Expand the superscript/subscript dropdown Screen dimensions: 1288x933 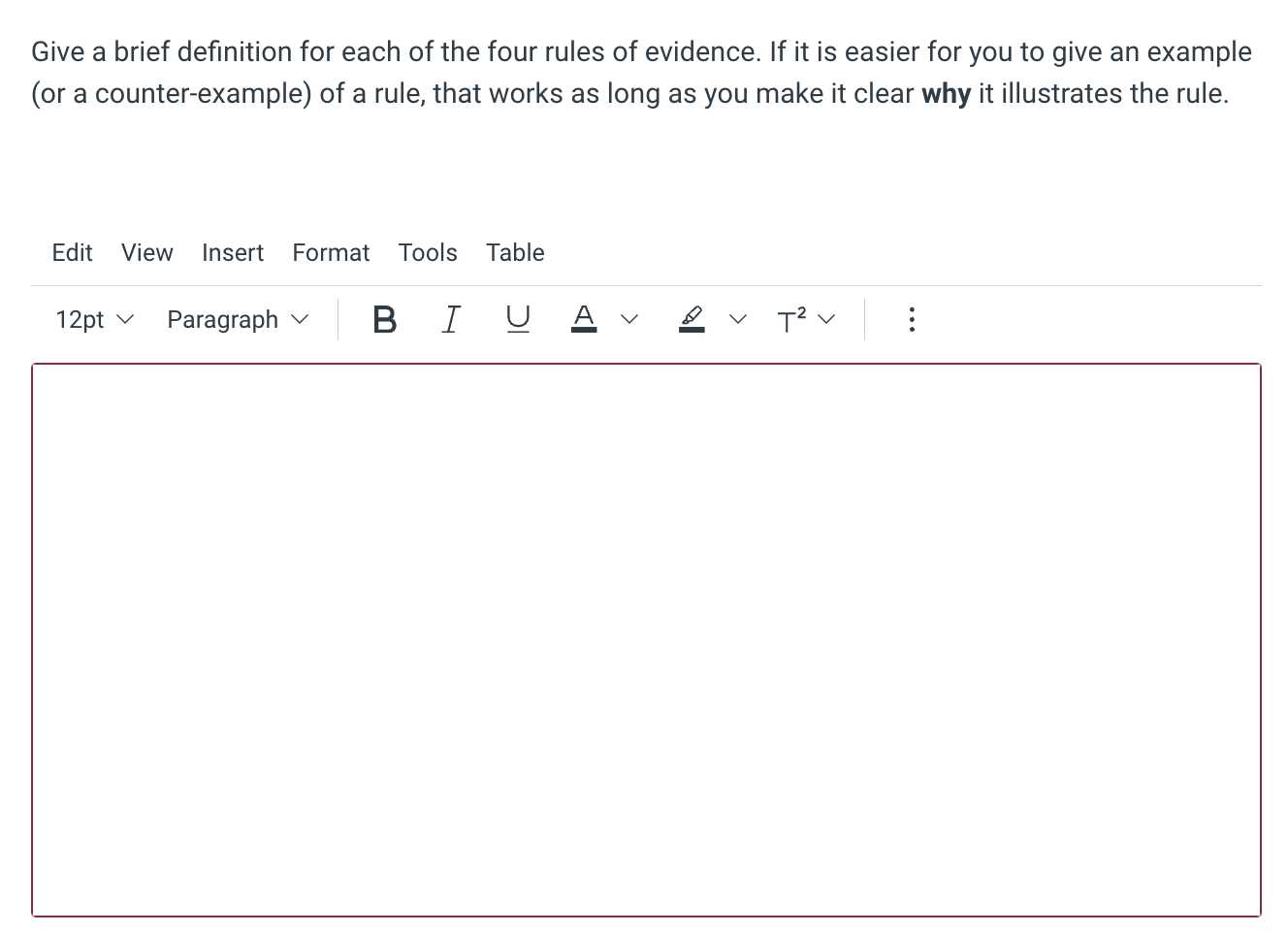826,319
